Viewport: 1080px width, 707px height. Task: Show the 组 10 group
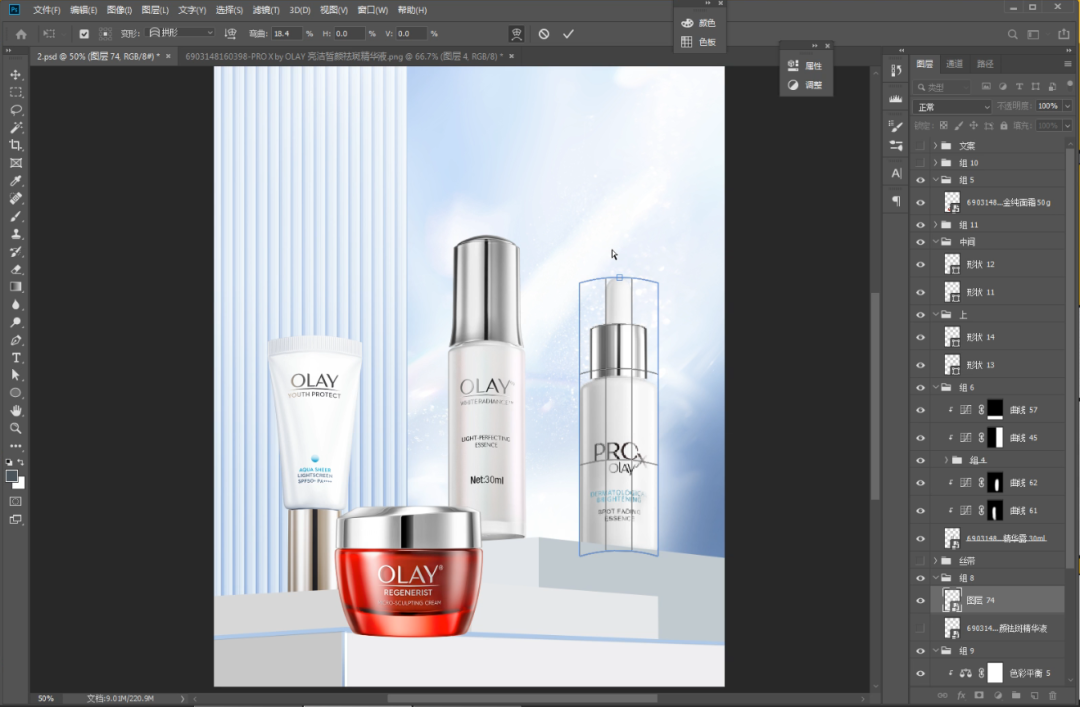[920, 163]
